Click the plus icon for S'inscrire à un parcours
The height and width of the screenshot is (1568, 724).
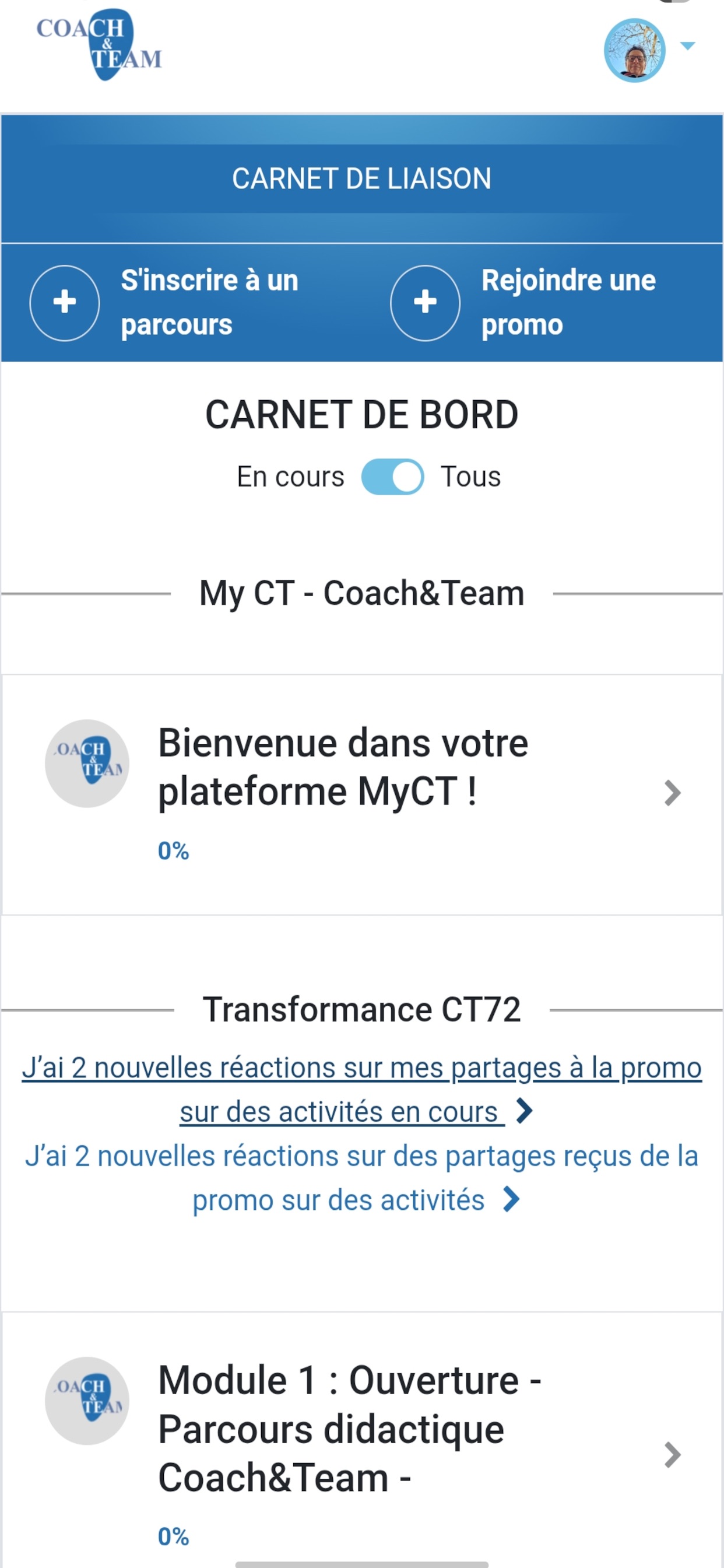65,303
